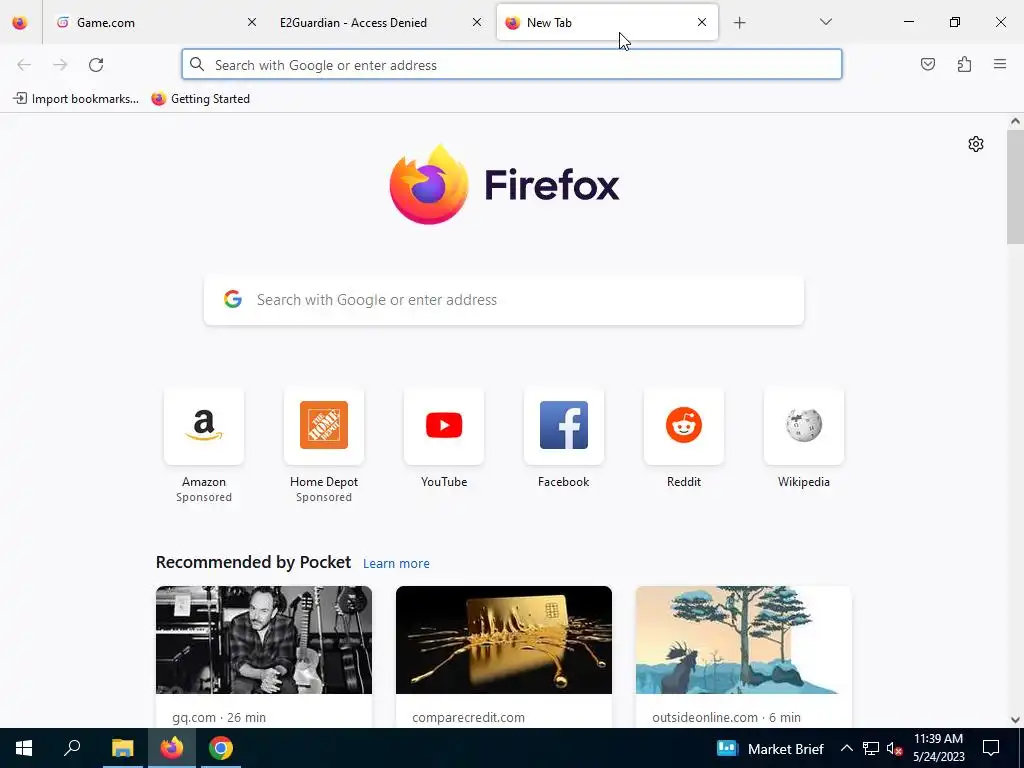Open the Market Brief taskbar widget
This screenshot has width=1024, height=768.
point(771,748)
